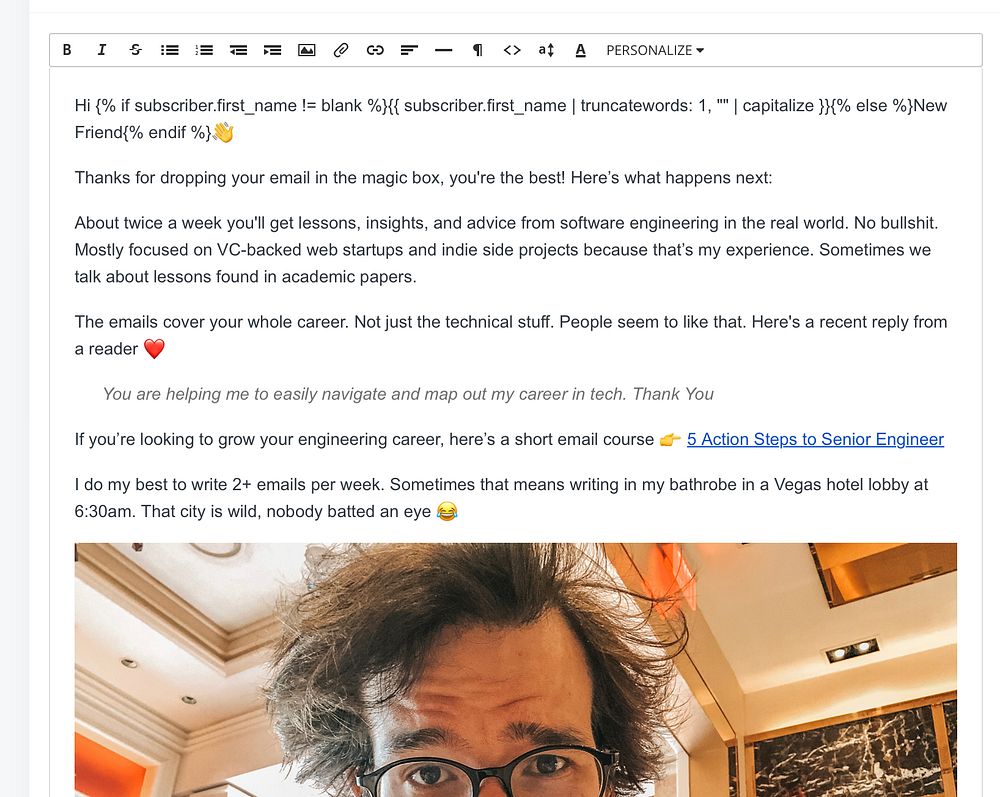Image resolution: width=1000 pixels, height=797 pixels.
Task: Attach a file with paperclip icon
Action: [x=341, y=50]
